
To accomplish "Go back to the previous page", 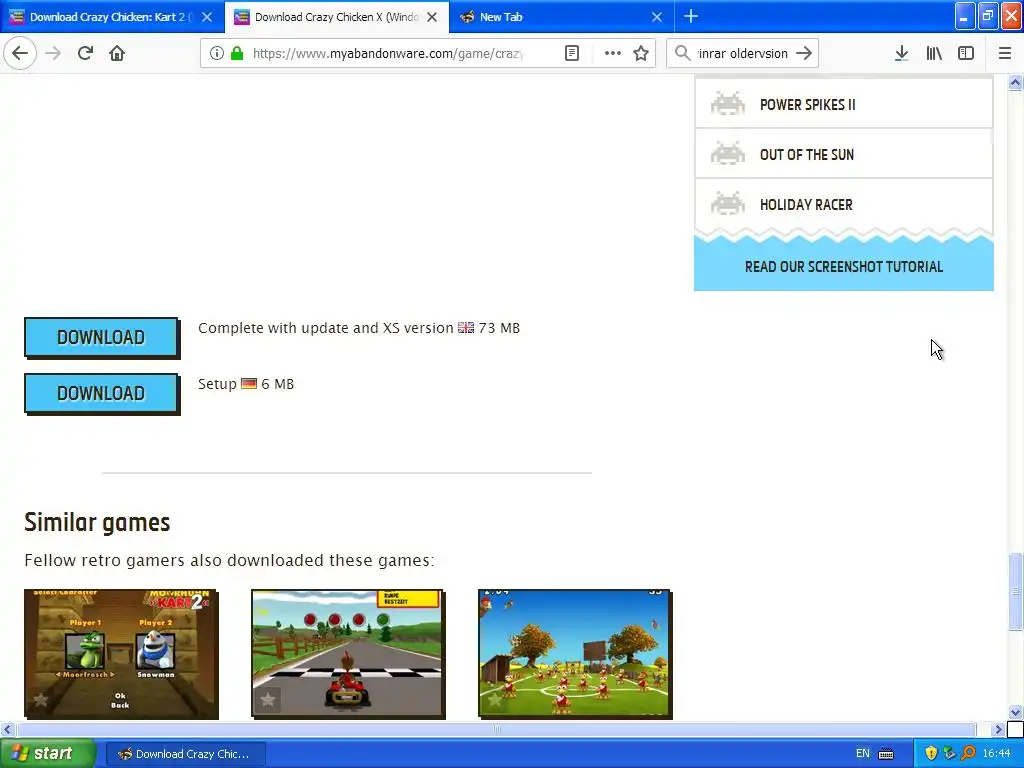I will point(20,54).
